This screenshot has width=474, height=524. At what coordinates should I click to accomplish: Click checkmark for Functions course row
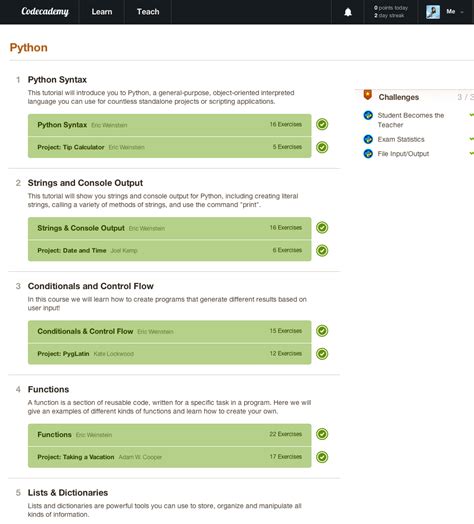pyautogui.click(x=322, y=434)
